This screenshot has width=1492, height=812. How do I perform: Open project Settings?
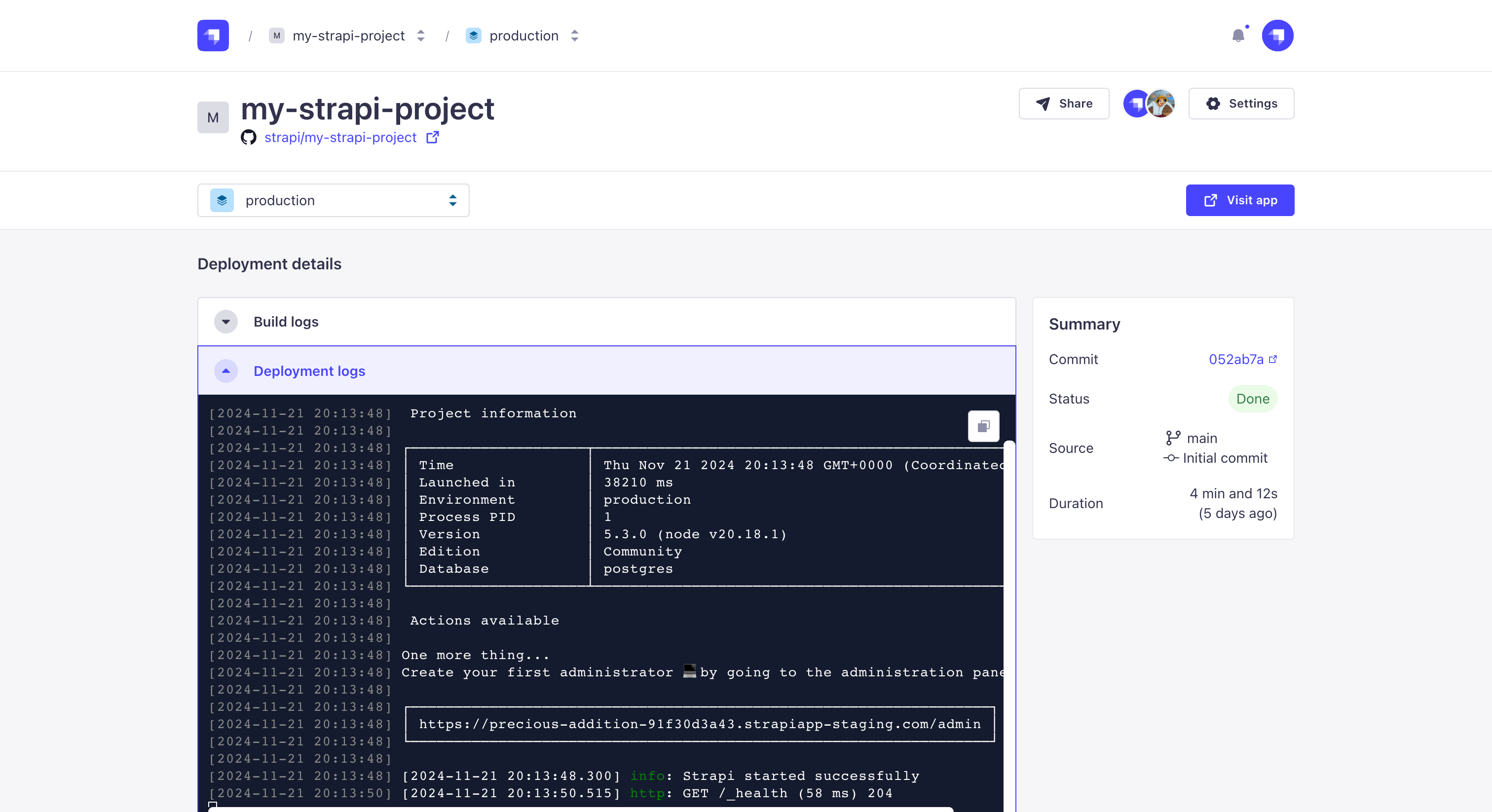(1241, 104)
